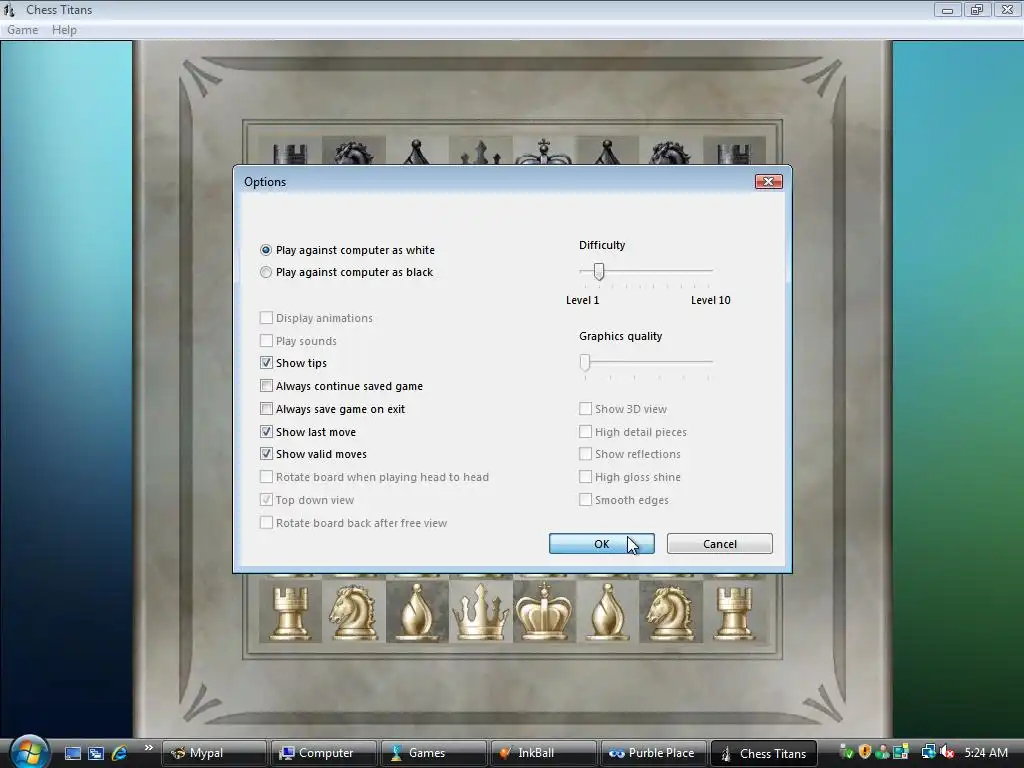Viewport: 1024px width, 768px height.
Task: Click the Chess Titans title bar icon
Action: (x=9, y=10)
